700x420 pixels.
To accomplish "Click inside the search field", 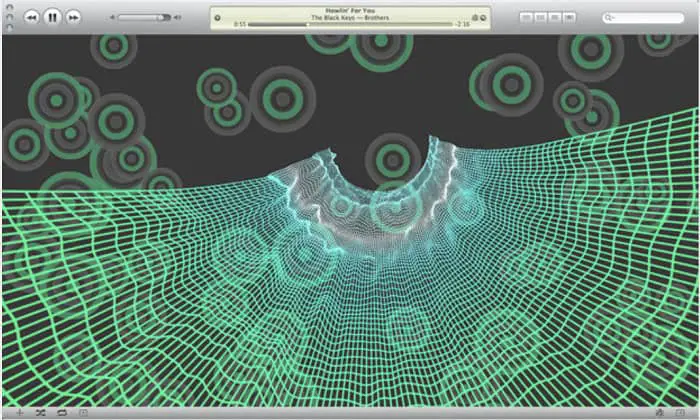I will point(643,18).
